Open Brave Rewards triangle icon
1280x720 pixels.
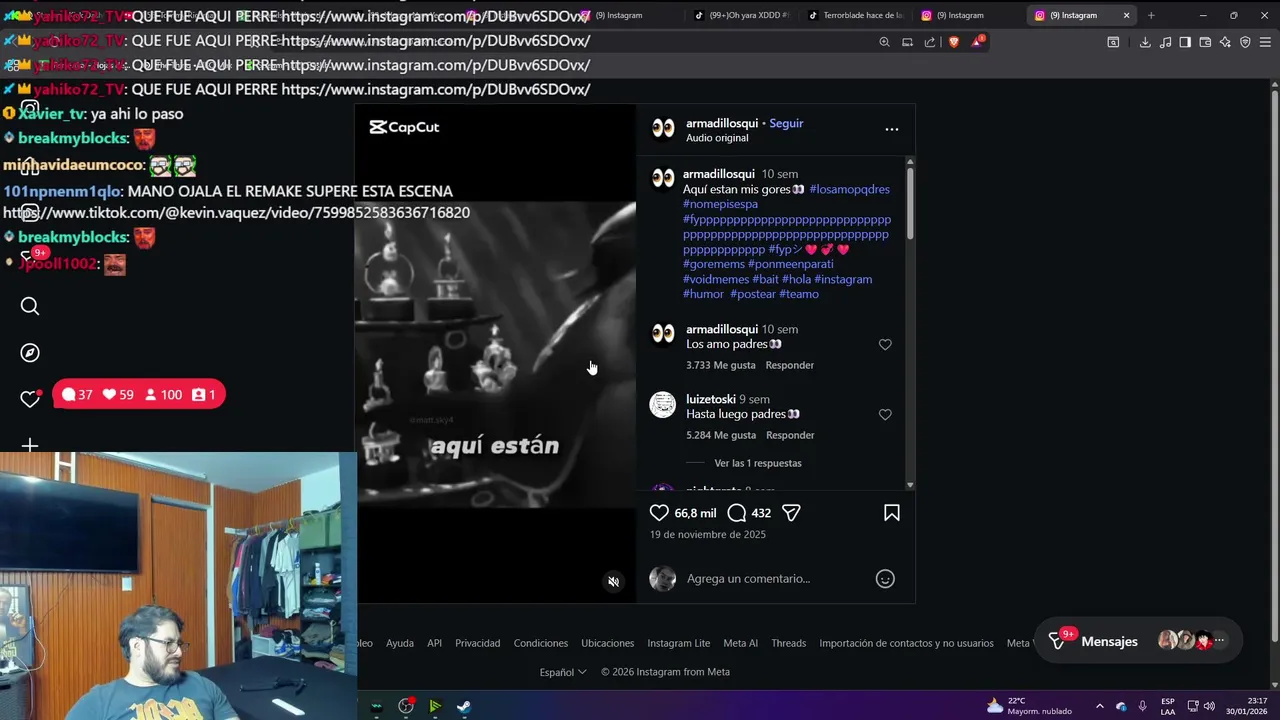coord(977,42)
